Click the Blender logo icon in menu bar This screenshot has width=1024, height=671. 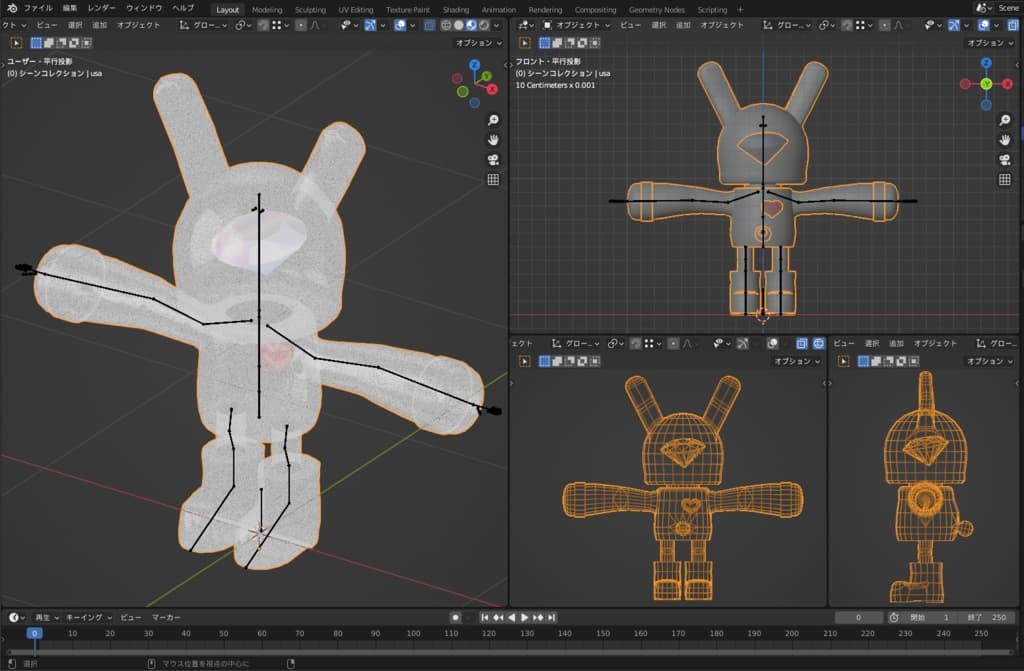(12, 8)
